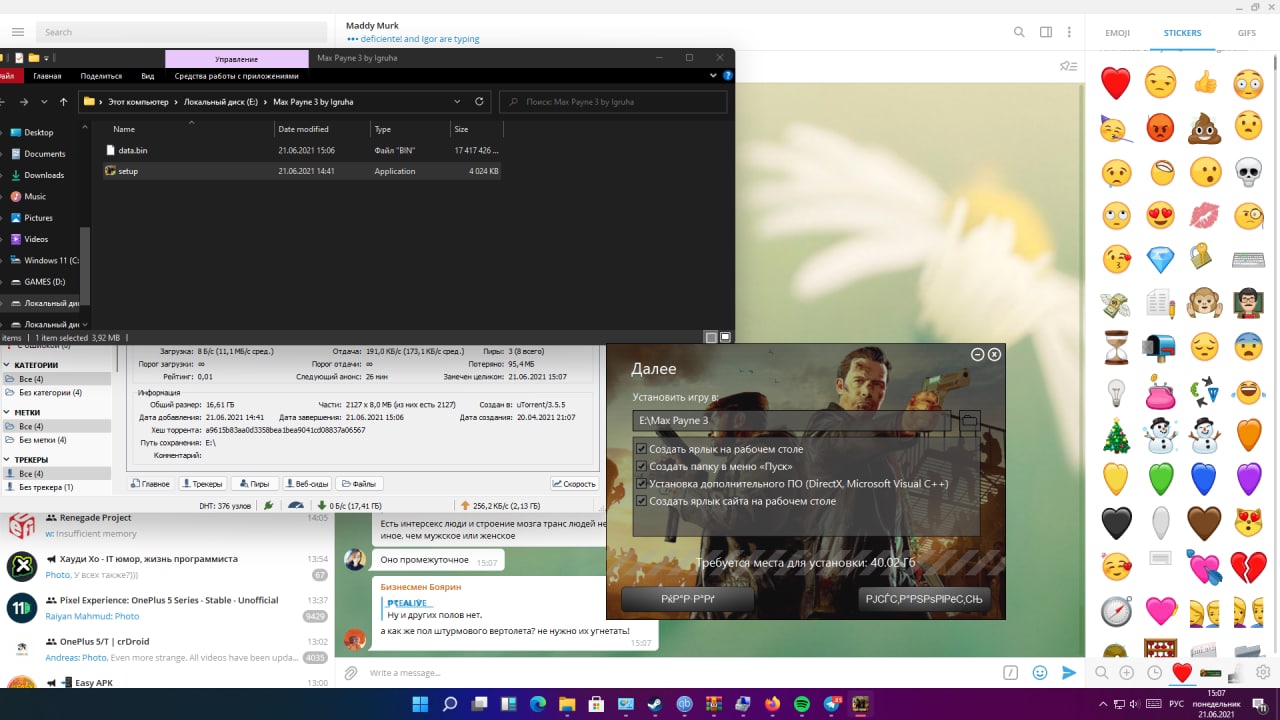Toggle 'Создать ярлык сайта на рабочем столе' checkbox
This screenshot has height=720, width=1280.
(642, 501)
